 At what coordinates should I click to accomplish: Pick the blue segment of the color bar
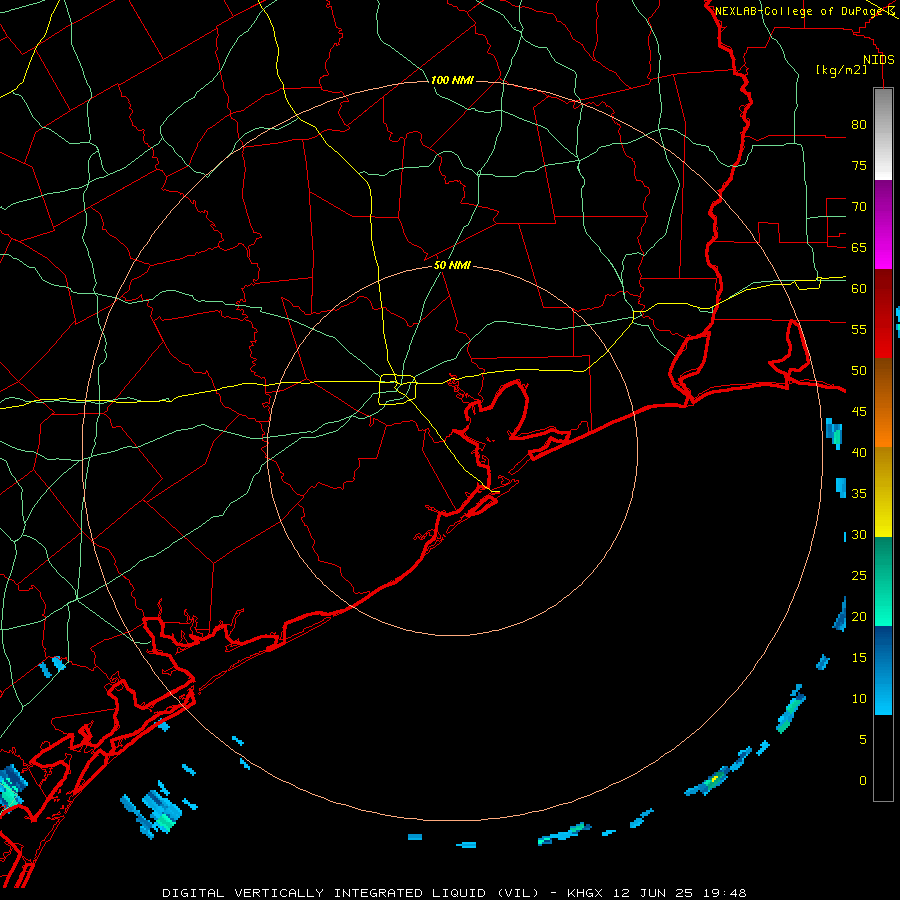[x=883, y=670]
